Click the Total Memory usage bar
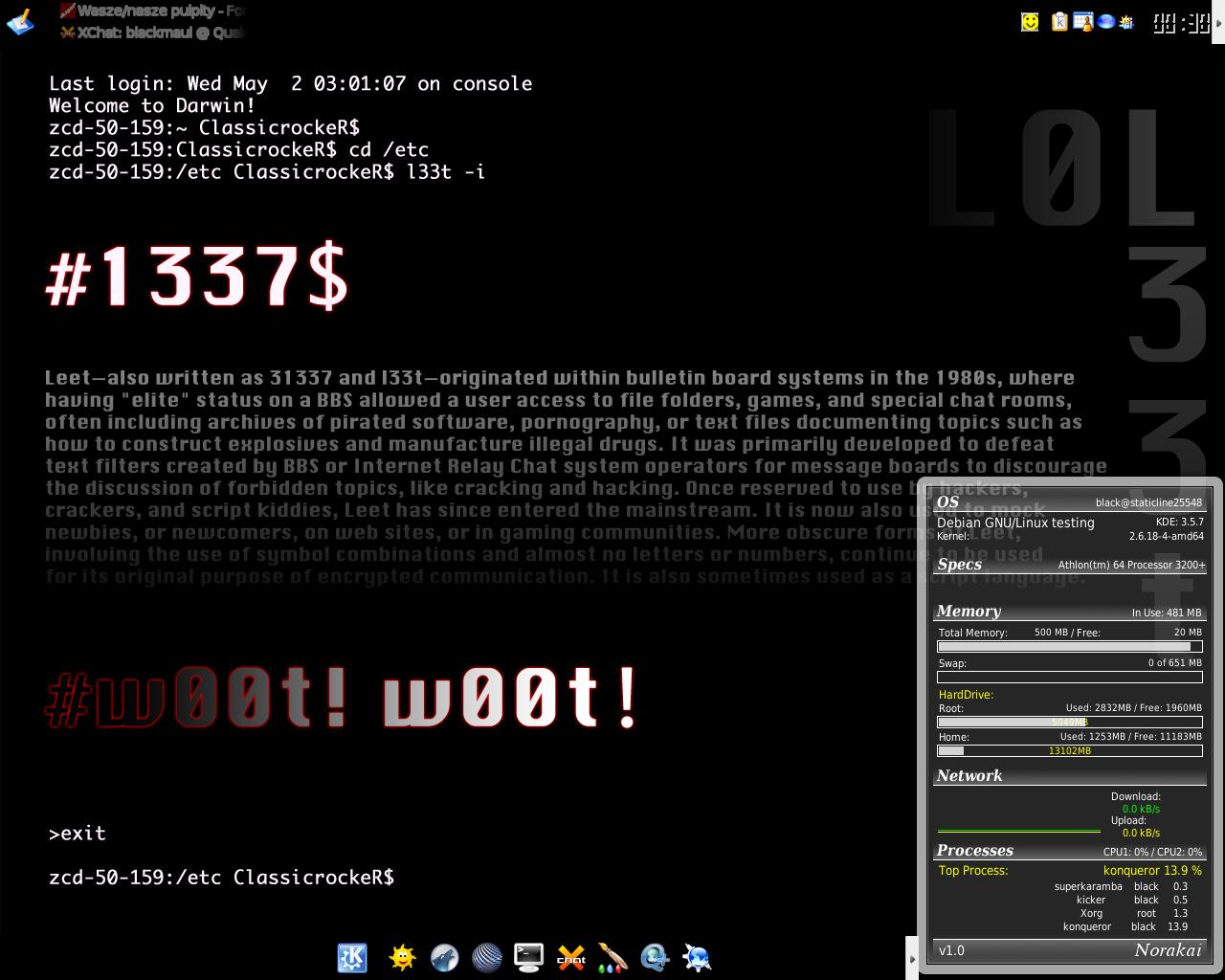The height and width of the screenshot is (980, 1225). coord(1069,647)
